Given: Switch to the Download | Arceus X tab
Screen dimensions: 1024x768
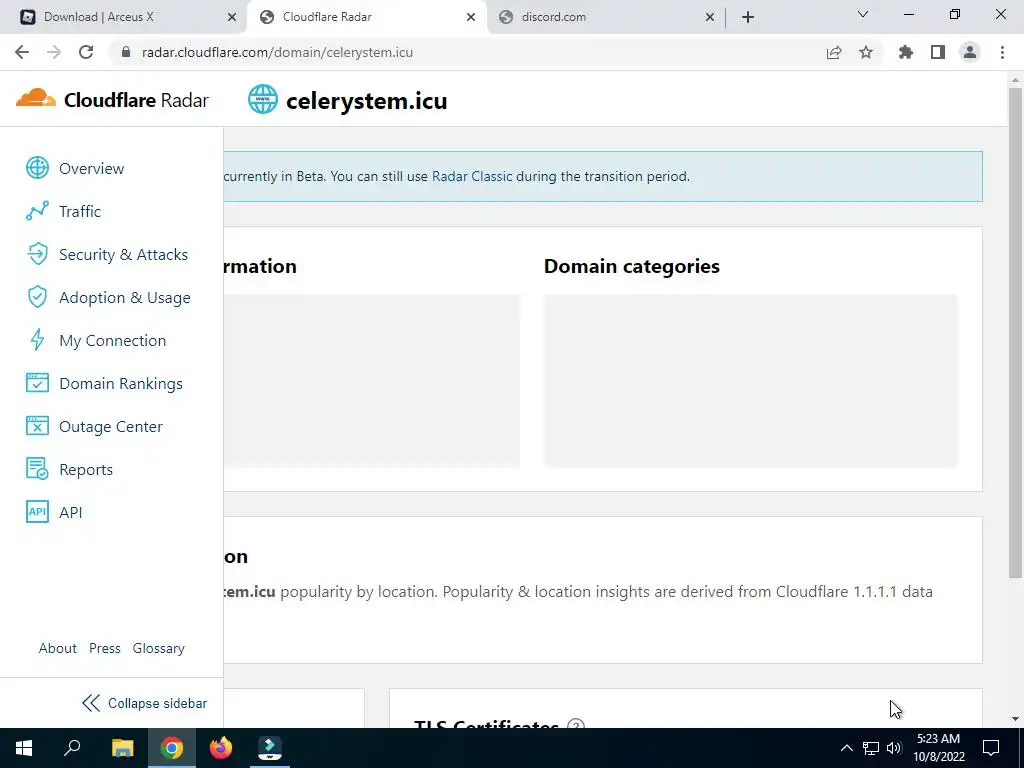Looking at the screenshot, I should [122, 17].
